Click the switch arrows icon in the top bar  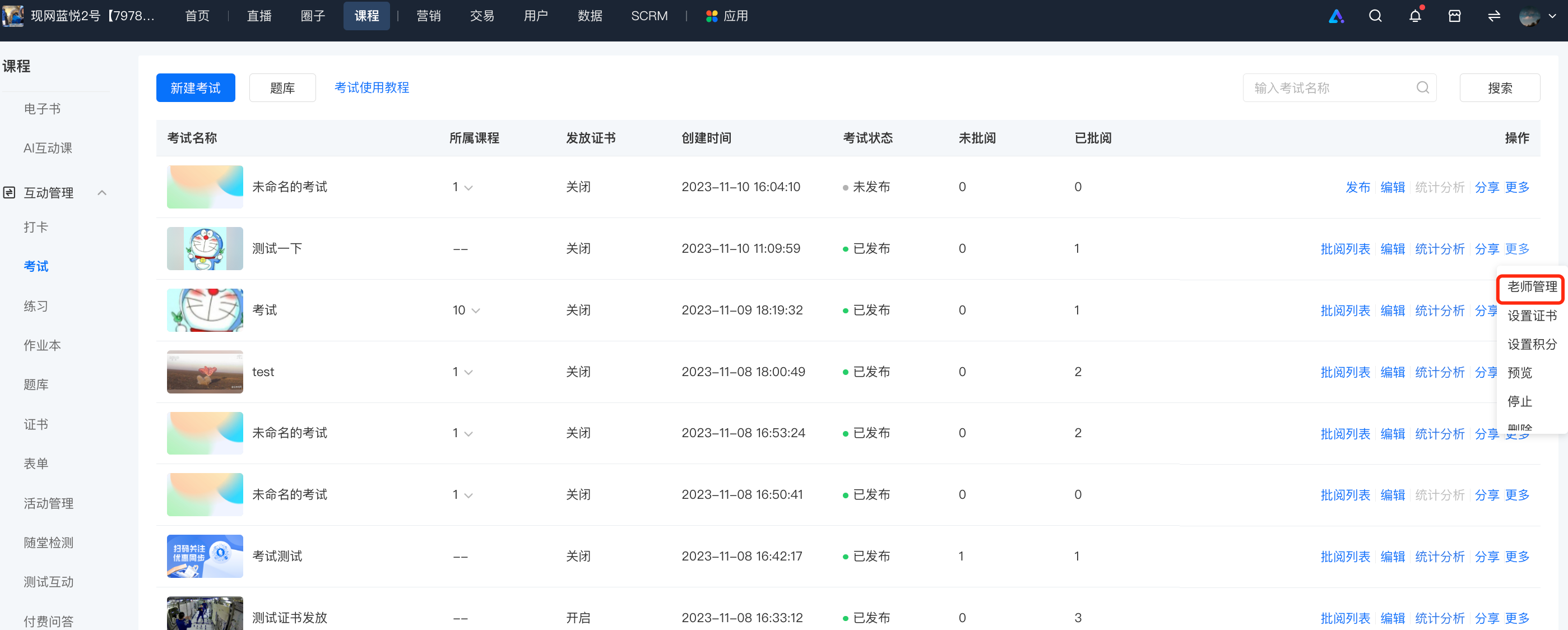(x=1493, y=16)
